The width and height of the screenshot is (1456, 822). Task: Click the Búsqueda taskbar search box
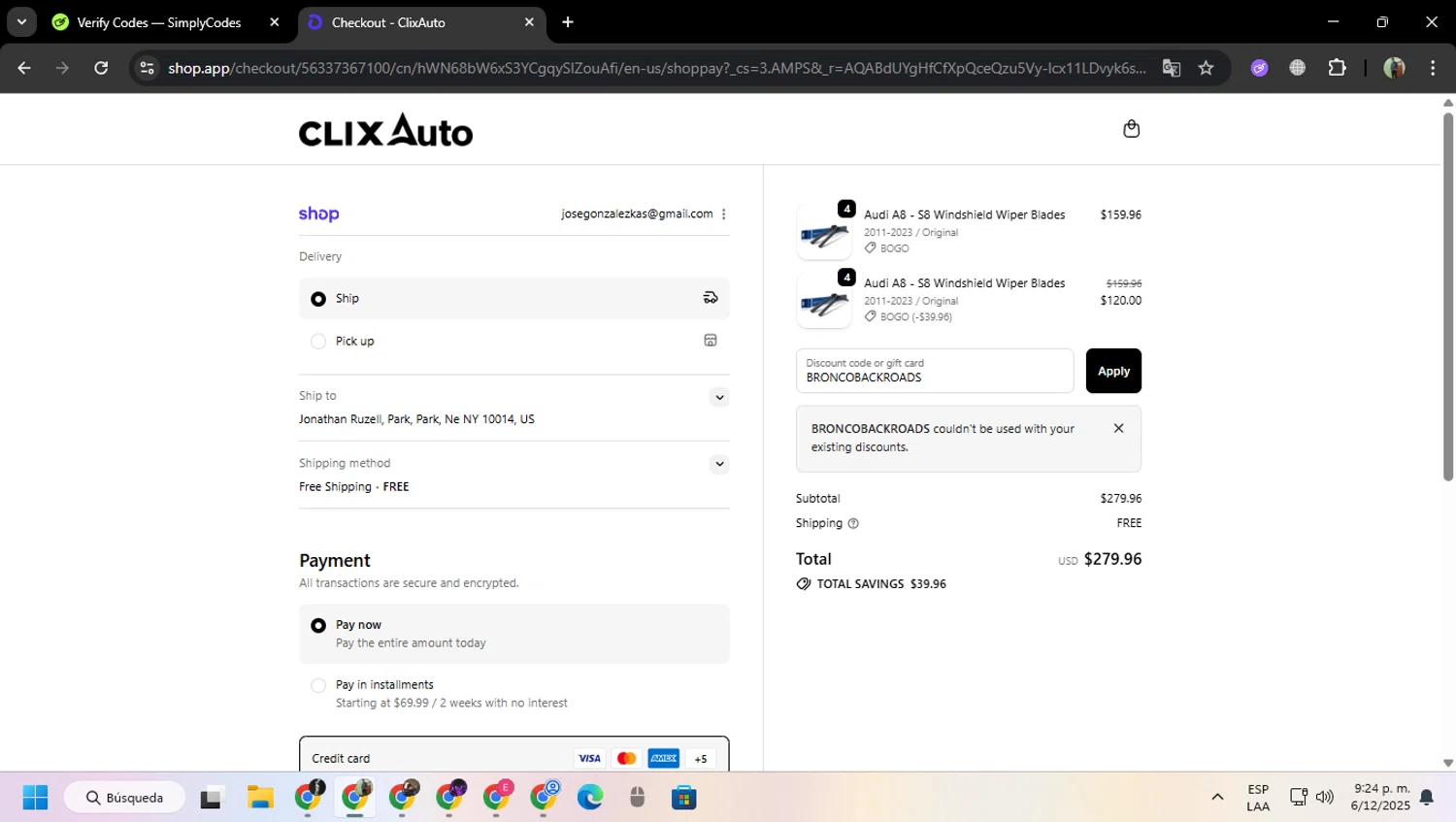(x=124, y=798)
